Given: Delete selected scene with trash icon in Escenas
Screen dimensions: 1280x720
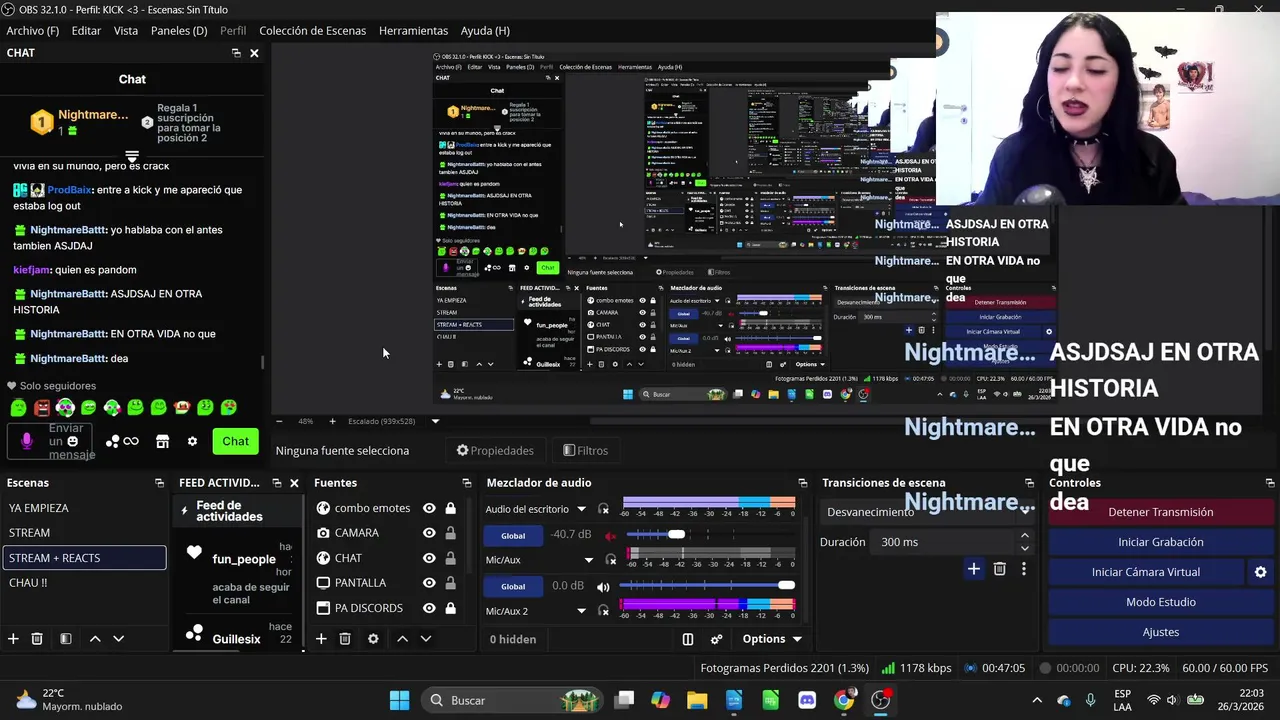Looking at the screenshot, I should click(37, 639).
